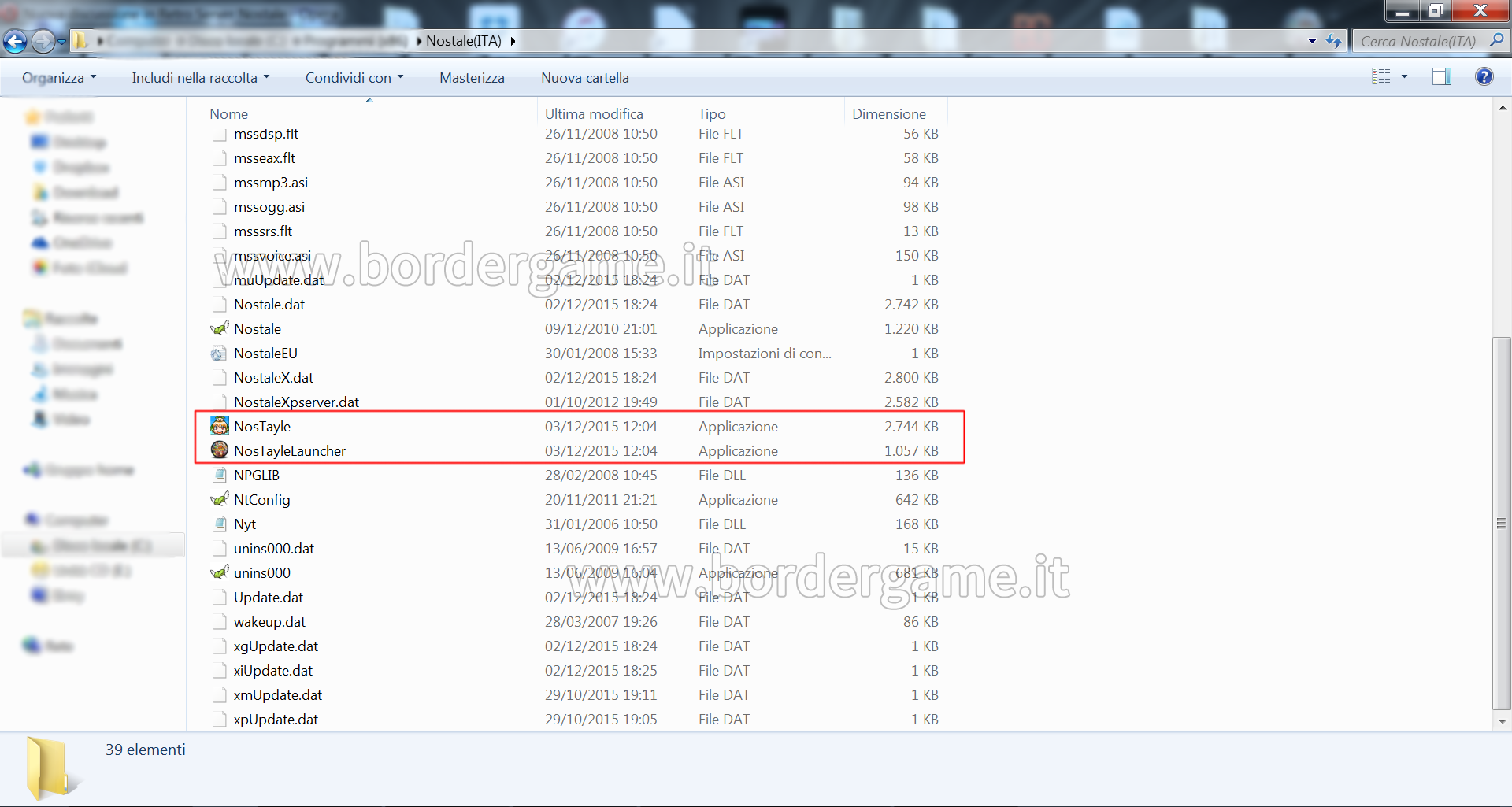Viewport: 1512px width, 807px height.
Task: Select the unins000 application icon
Action: 220,572
